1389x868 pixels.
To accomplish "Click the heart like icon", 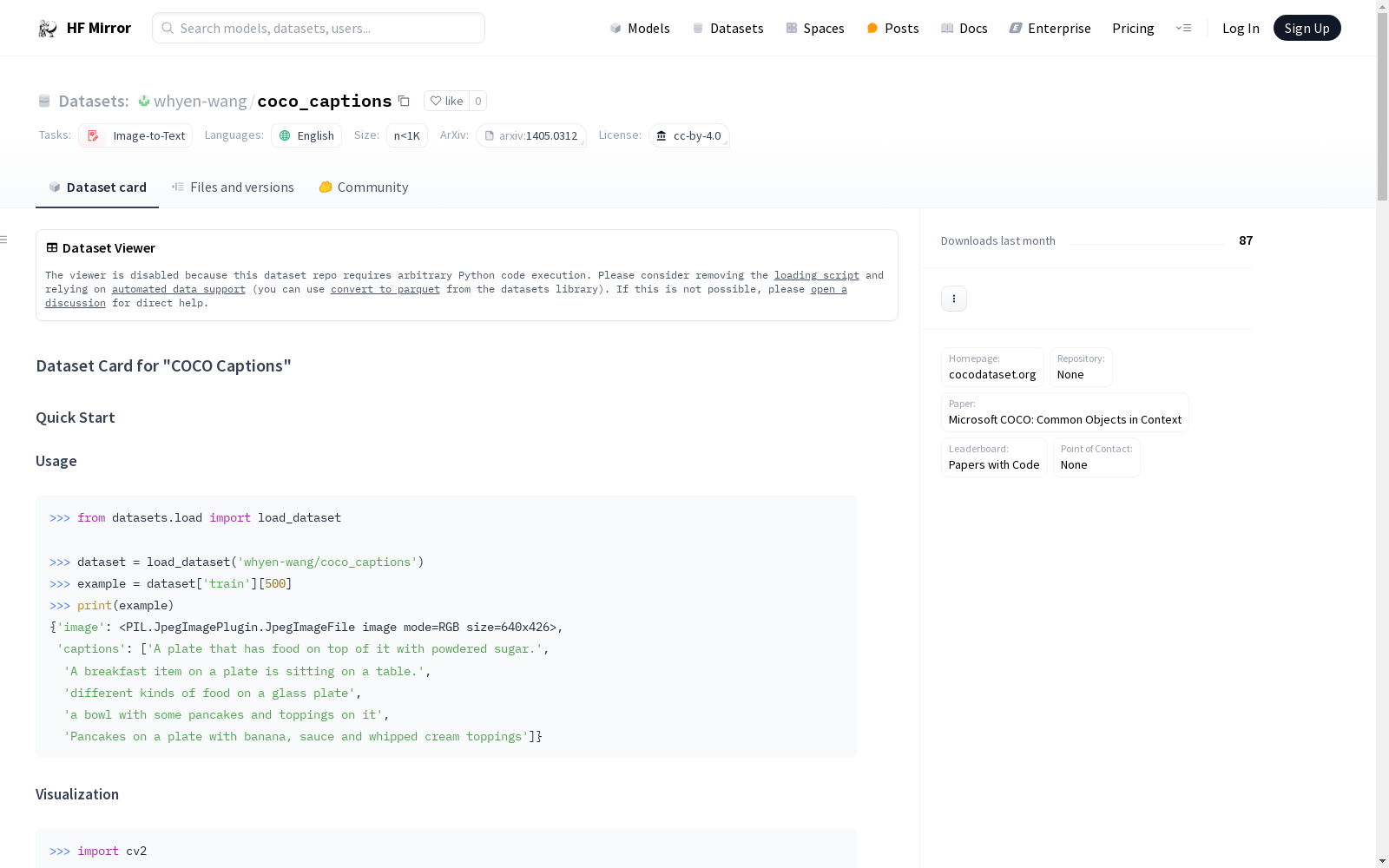I will pos(436,101).
